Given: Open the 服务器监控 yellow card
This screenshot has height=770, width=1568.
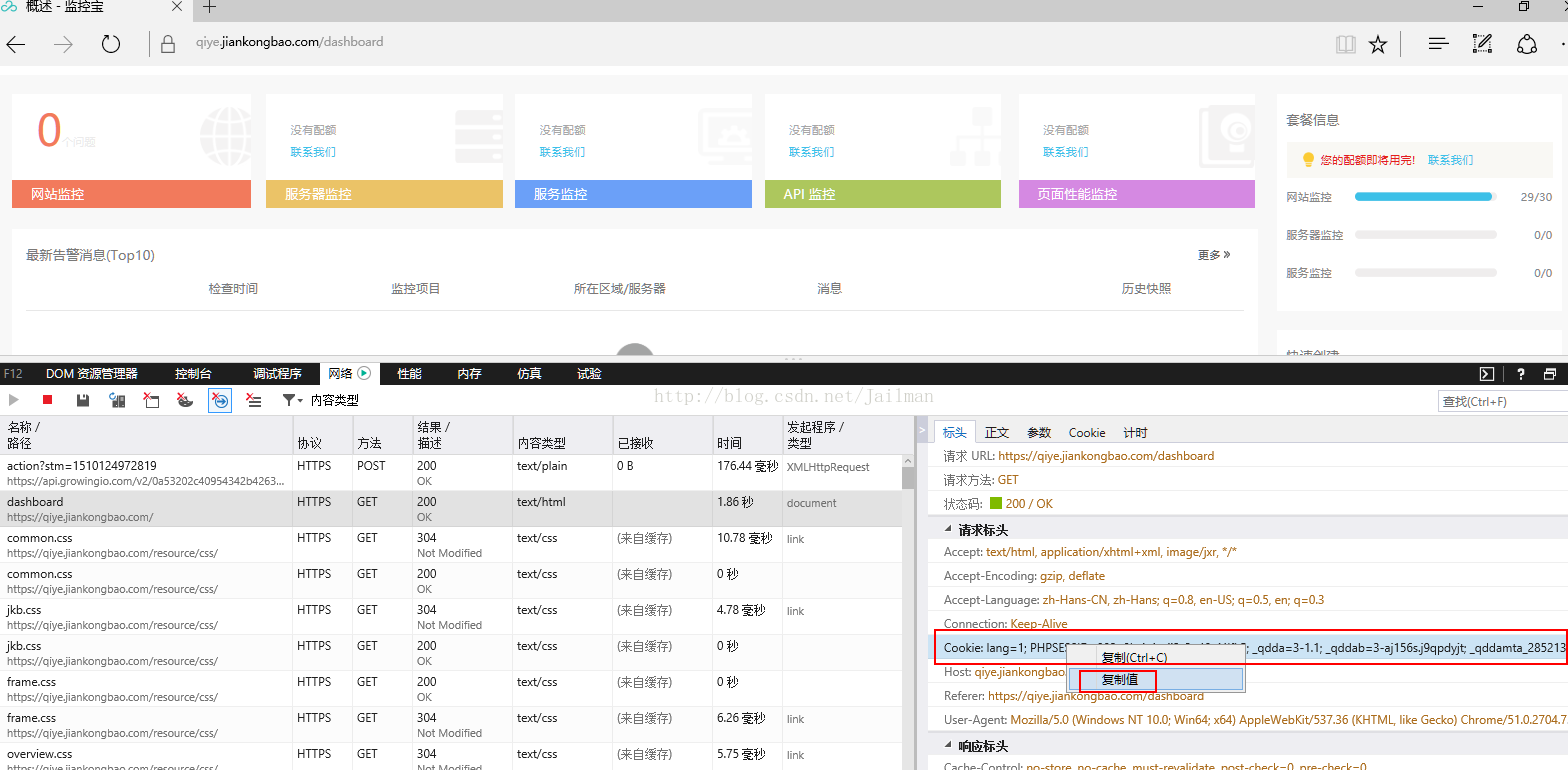Looking at the screenshot, I should pyautogui.click(x=384, y=151).
